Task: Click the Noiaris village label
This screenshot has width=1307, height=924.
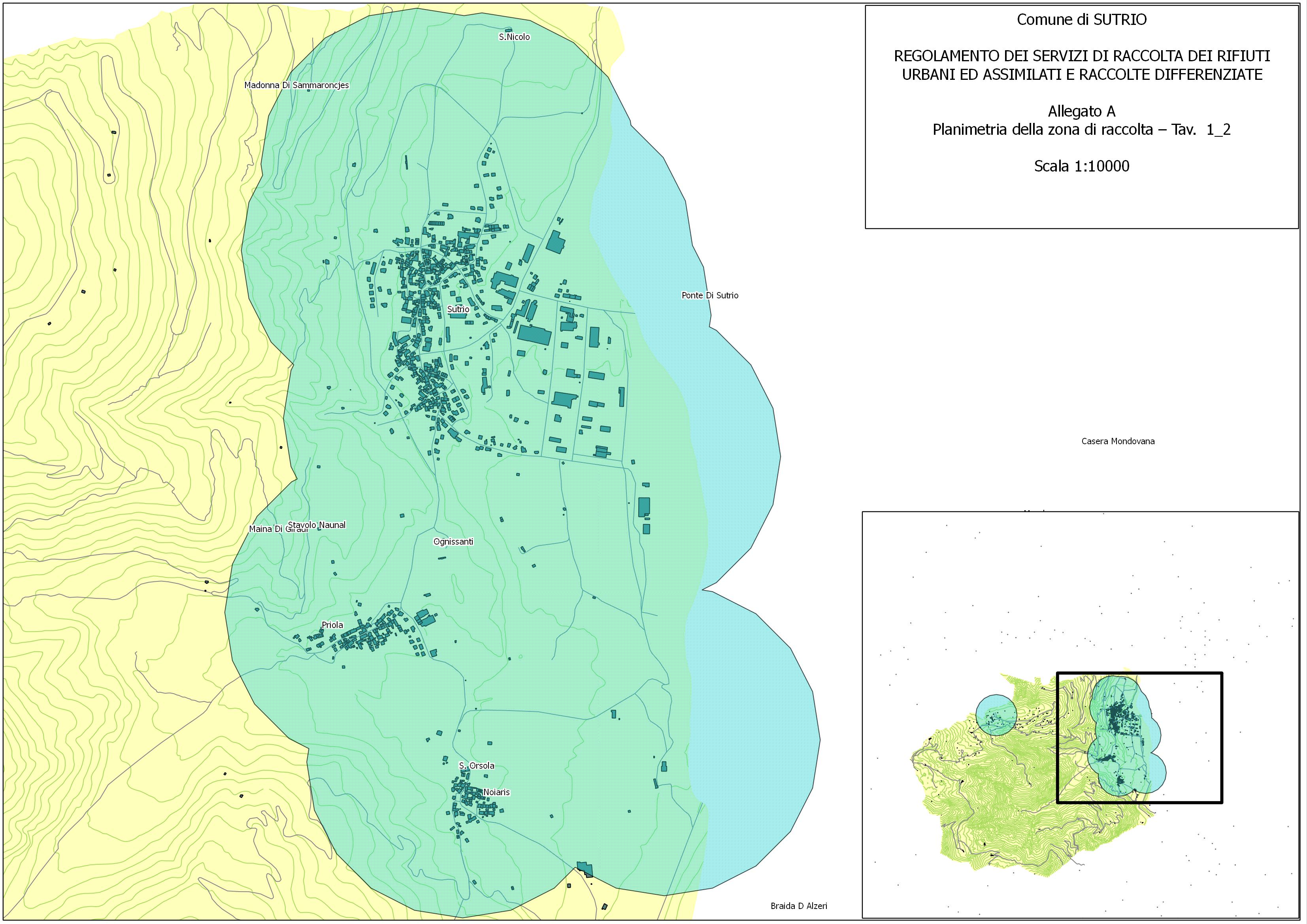Action: coord(496,792)
